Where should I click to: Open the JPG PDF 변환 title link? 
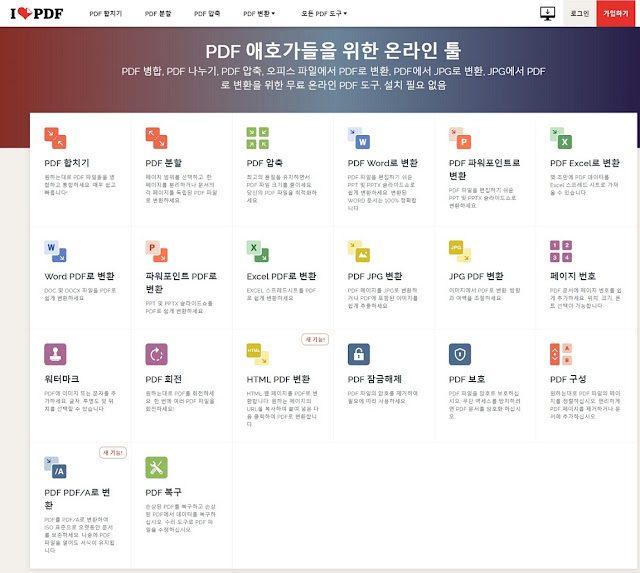pos(476,276)
